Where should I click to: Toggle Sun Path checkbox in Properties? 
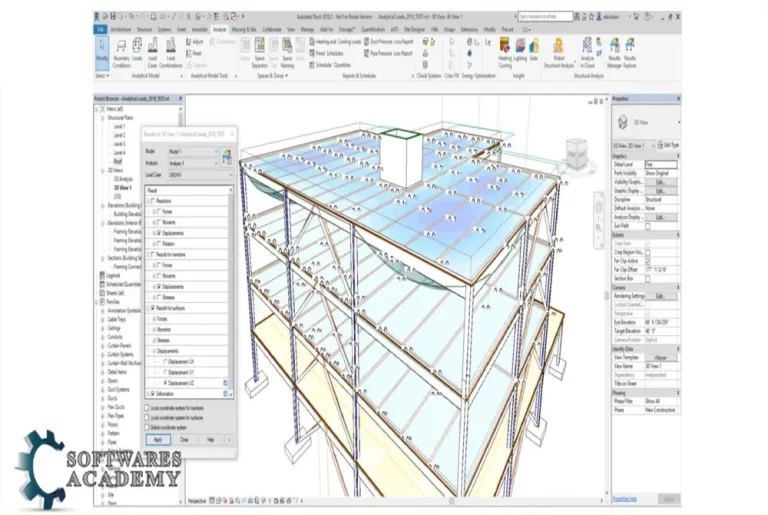[648, 226]
